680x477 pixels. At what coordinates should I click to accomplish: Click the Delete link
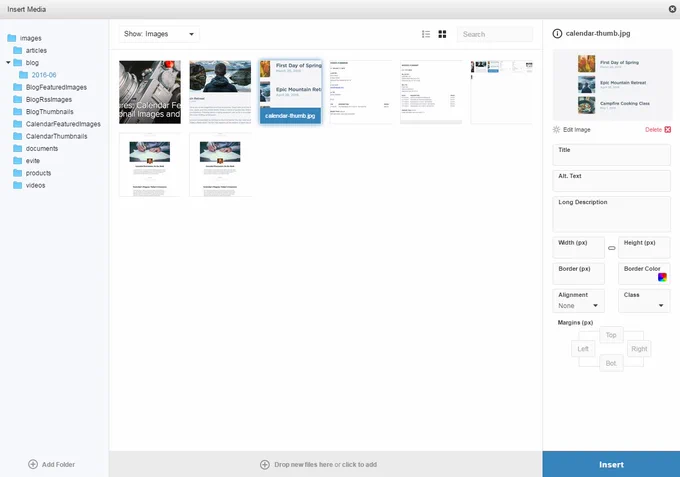point(653,129)
